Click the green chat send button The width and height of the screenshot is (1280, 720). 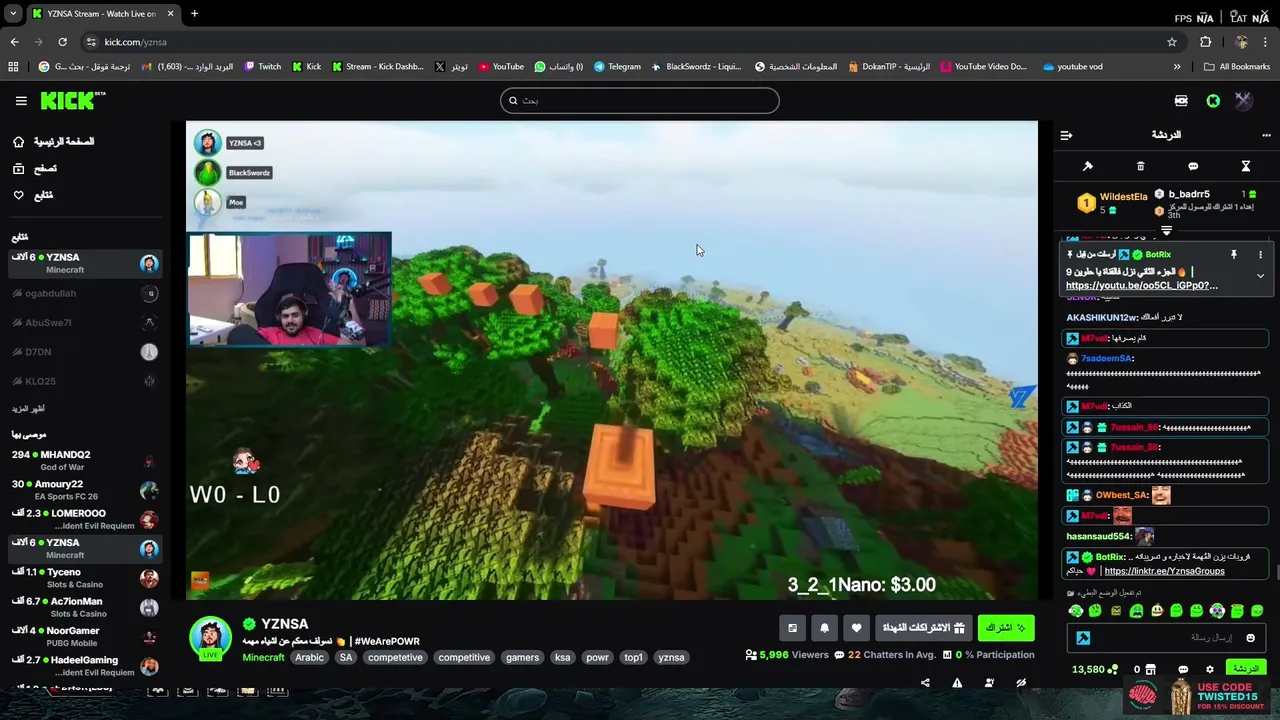(x=1245, y=669)
